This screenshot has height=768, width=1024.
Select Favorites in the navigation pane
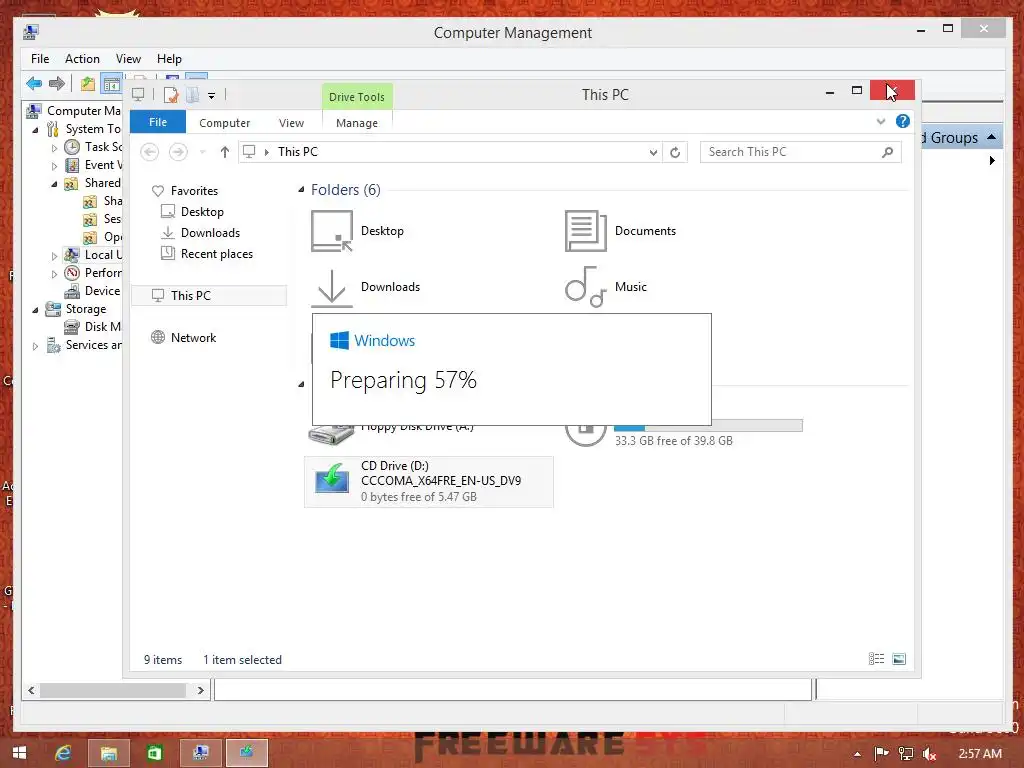tap(194, 191)
